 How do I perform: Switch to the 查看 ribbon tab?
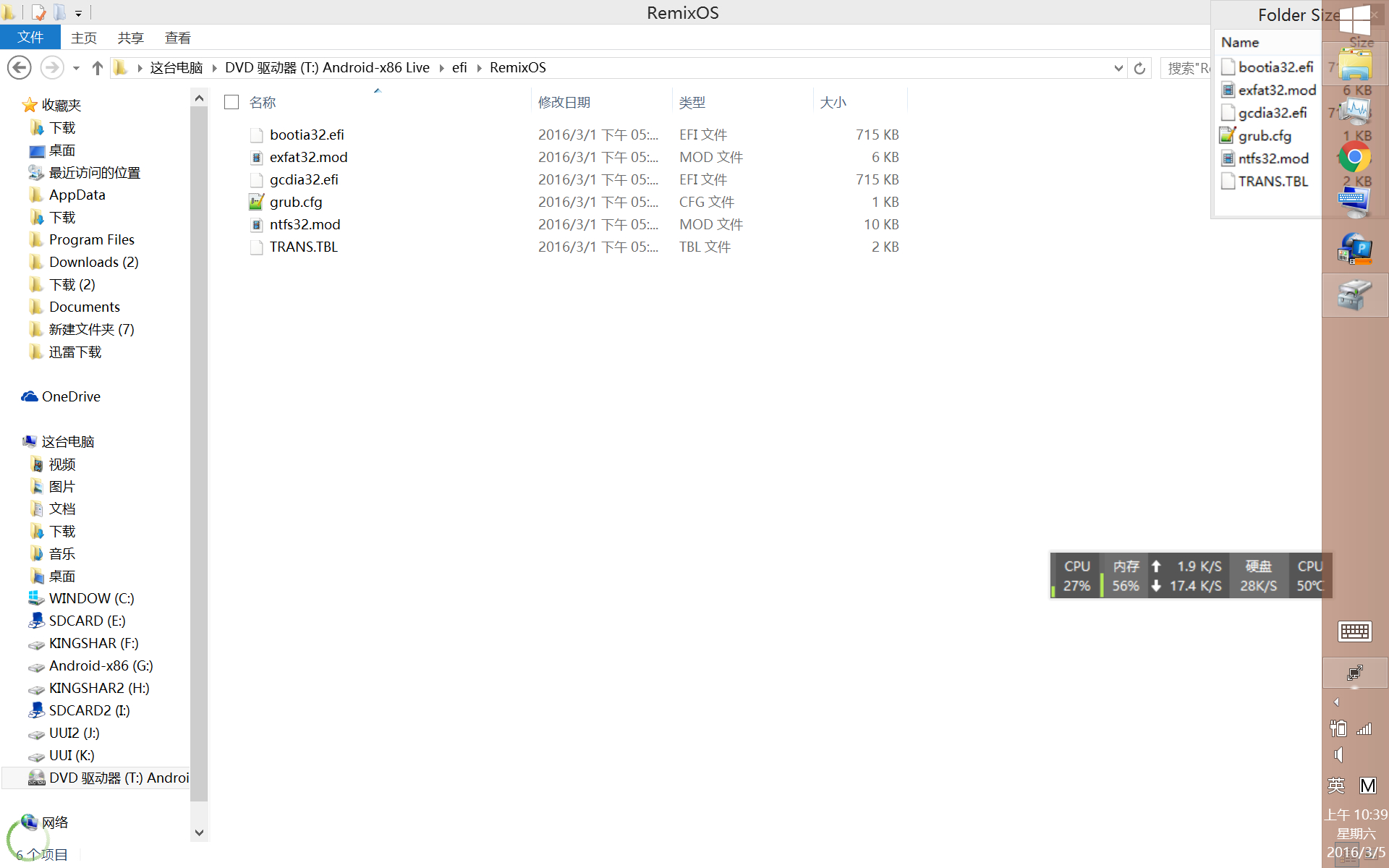click(x=177, y=38)
